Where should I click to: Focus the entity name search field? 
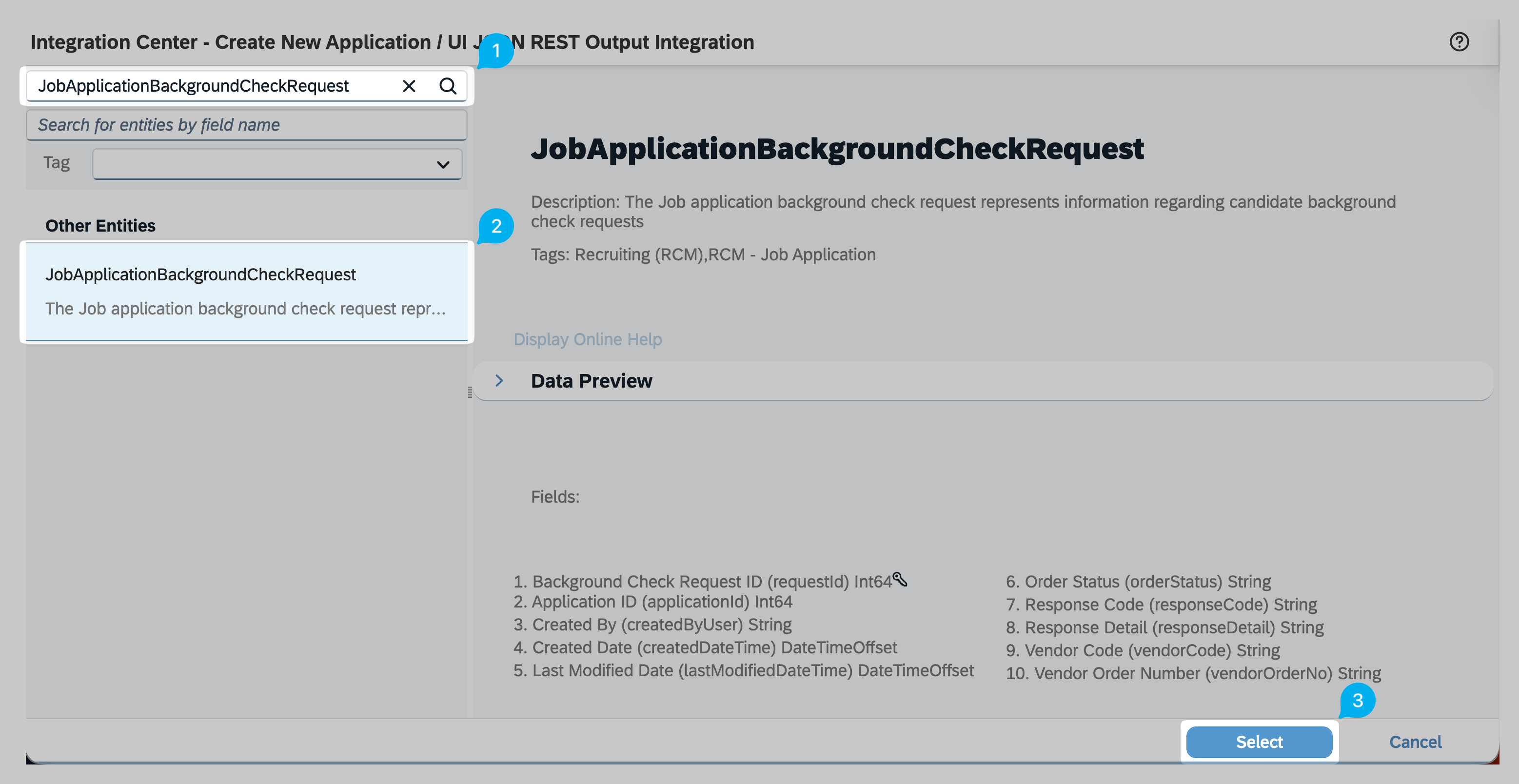212,86
